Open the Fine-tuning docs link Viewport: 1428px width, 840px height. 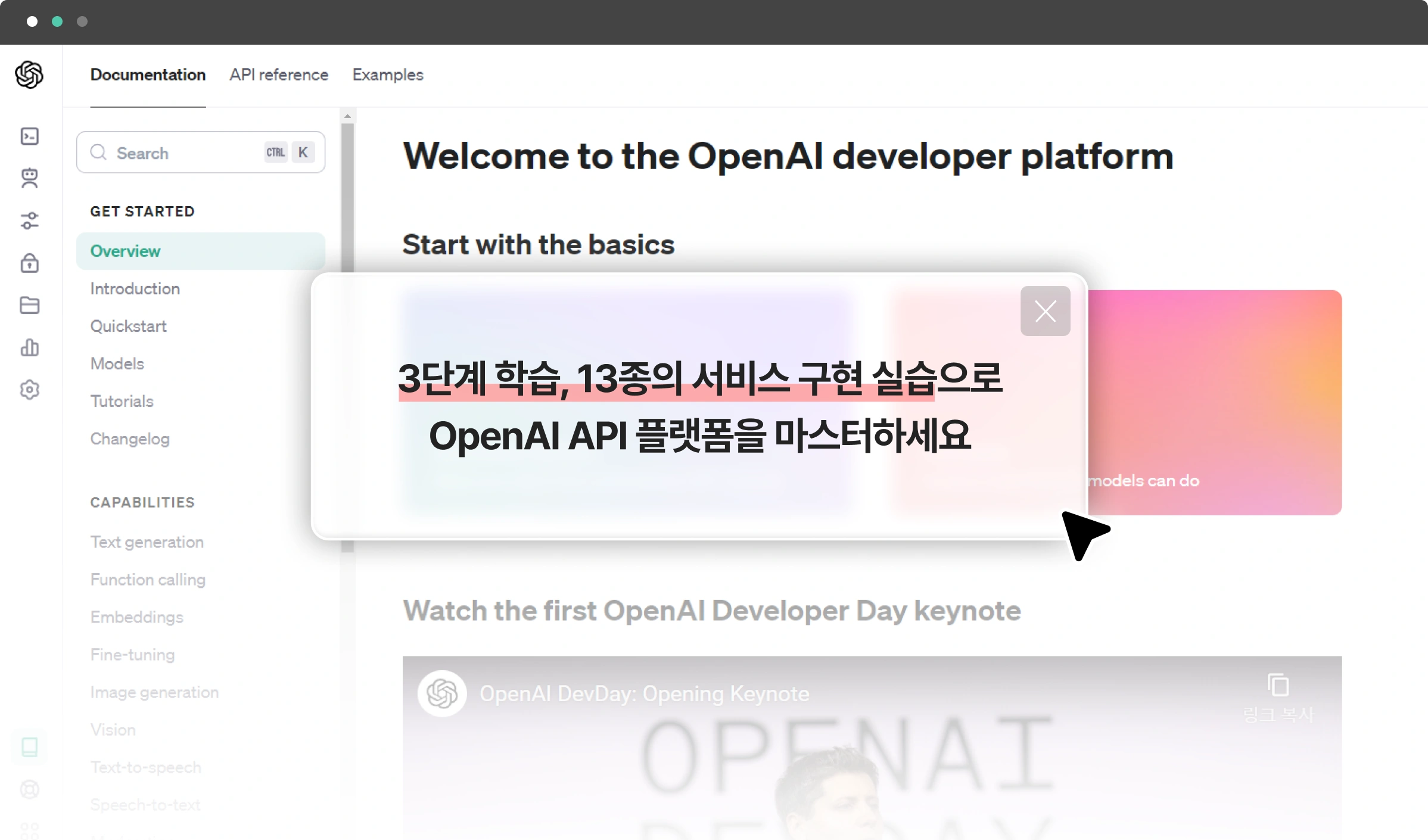[133, 655]
